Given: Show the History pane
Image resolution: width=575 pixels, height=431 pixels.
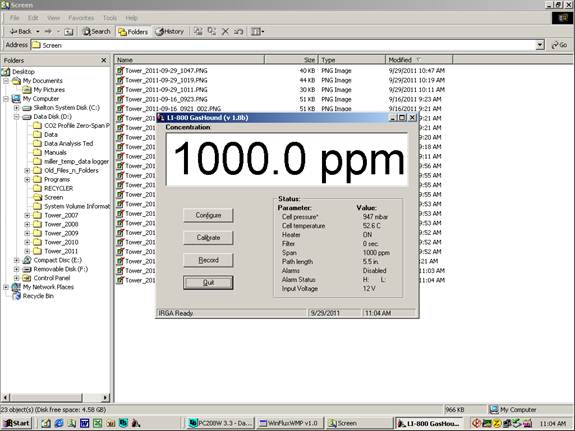Looking at the screenshot, I should (170, 32).
